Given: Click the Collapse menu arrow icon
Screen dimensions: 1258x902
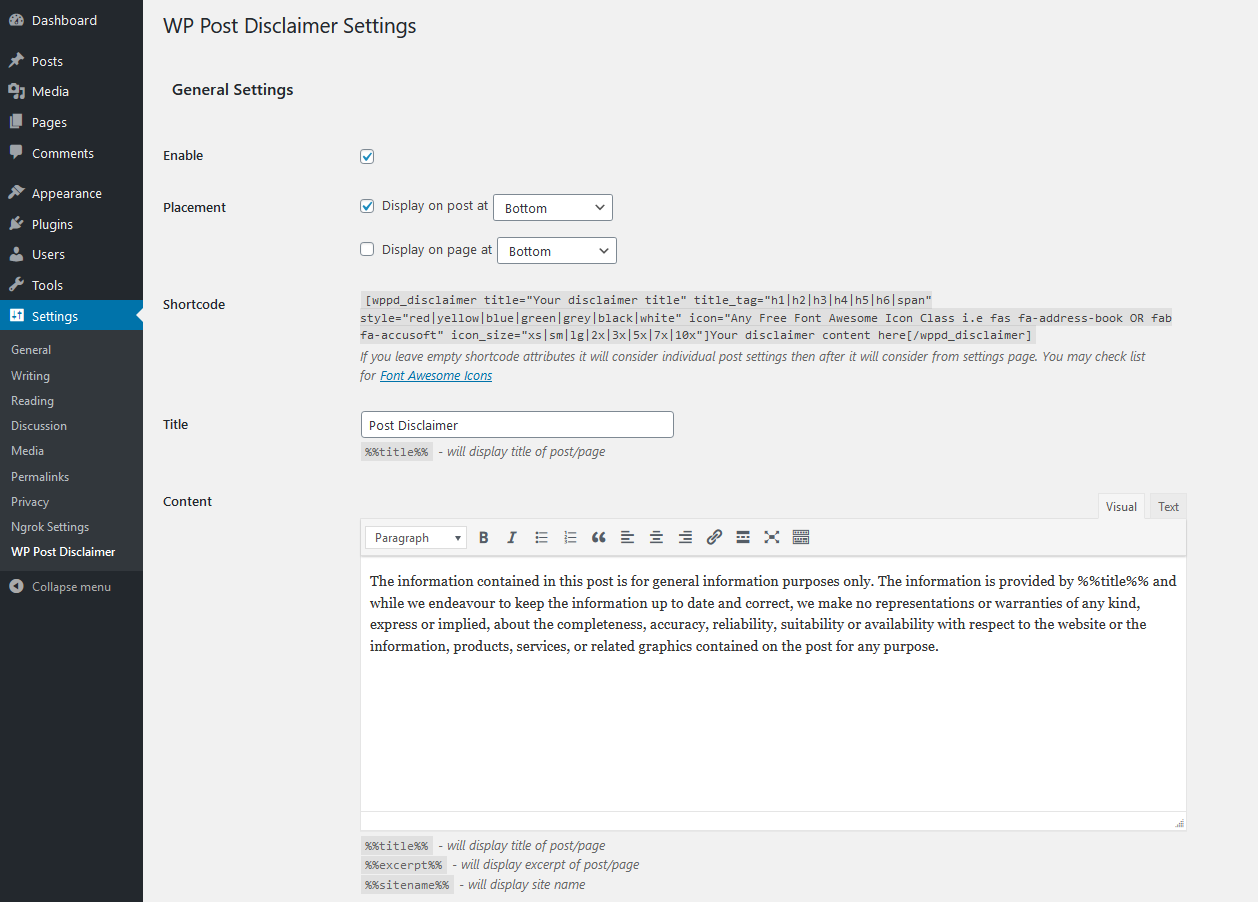Looking at the screenshot, I should click(x=16, y=587).
